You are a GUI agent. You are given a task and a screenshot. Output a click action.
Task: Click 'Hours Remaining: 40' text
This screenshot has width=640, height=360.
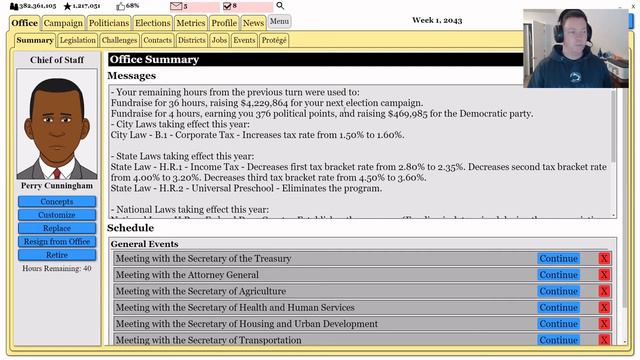(x=57, y=269)
